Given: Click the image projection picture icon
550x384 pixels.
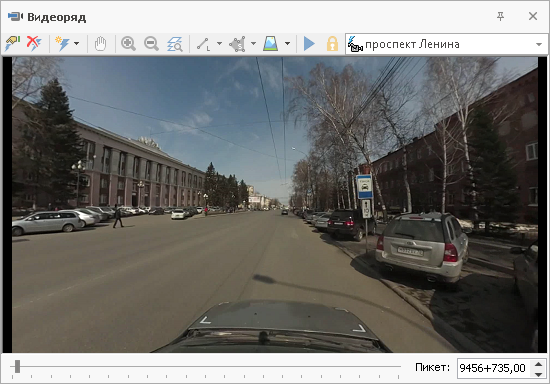Looking at the screenshot, I should coord(270,44).
